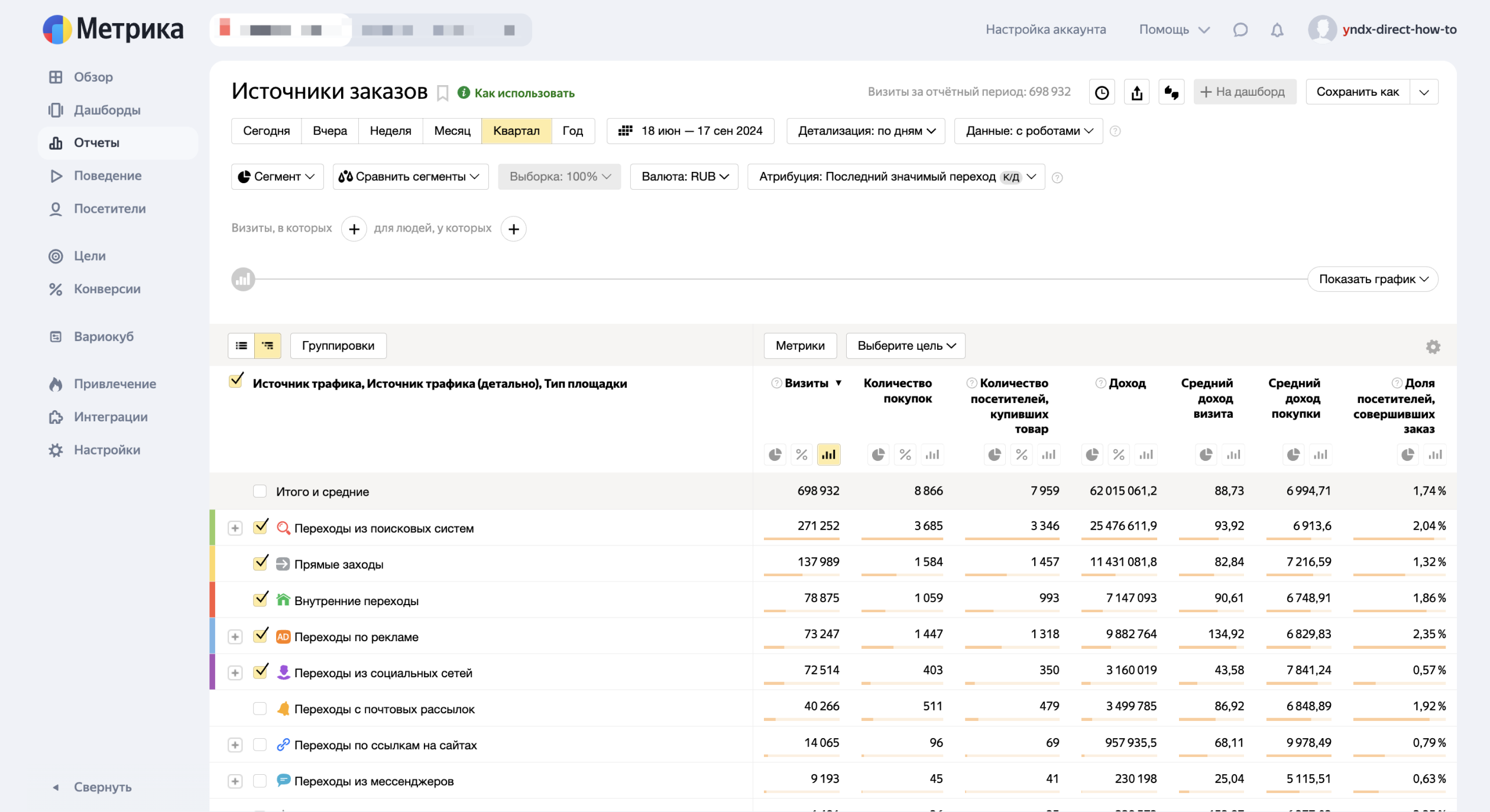Open the Выберите цель dropdown

coord(905,346)
